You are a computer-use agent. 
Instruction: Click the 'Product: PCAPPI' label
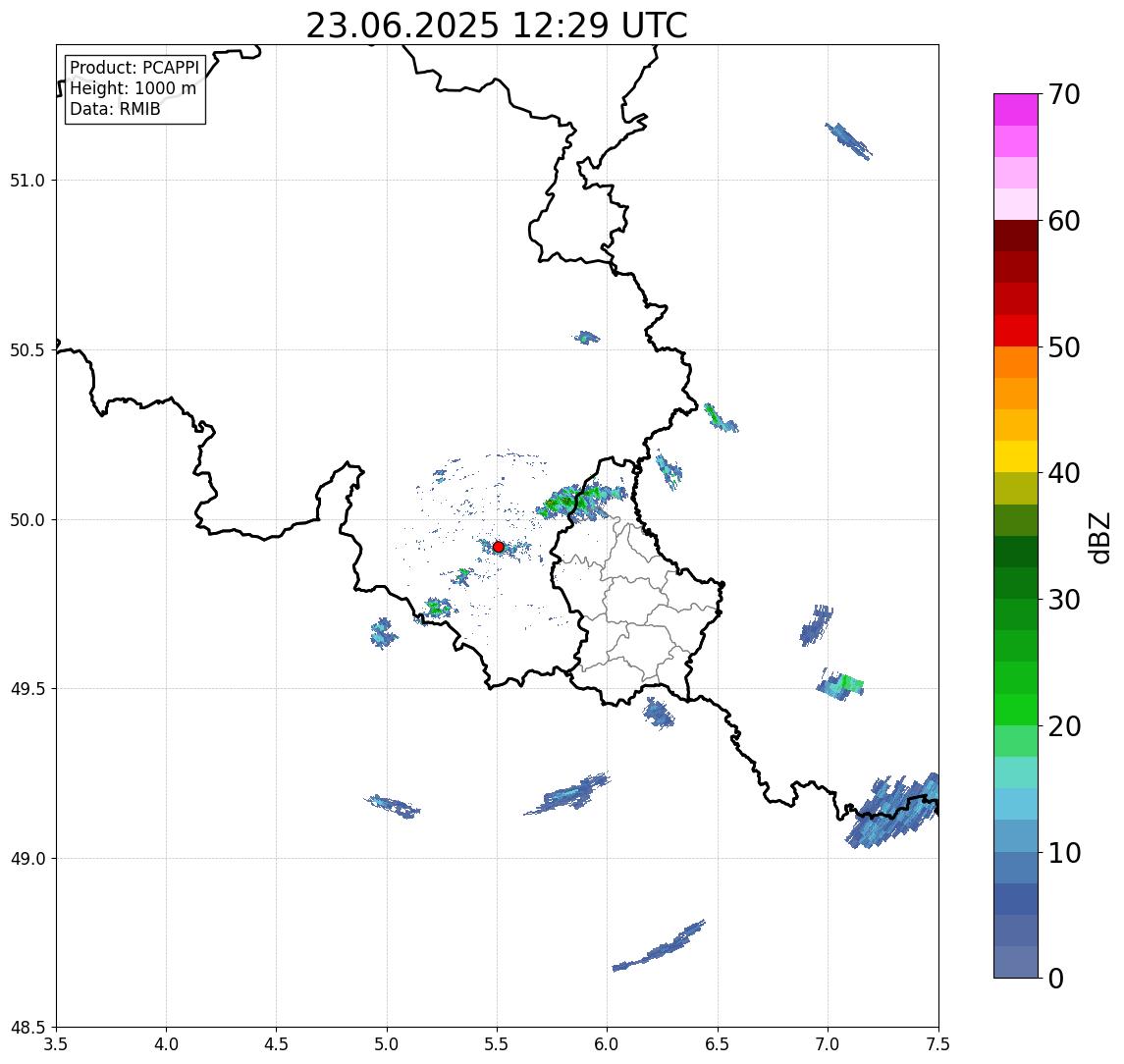(x=134, y=68)
